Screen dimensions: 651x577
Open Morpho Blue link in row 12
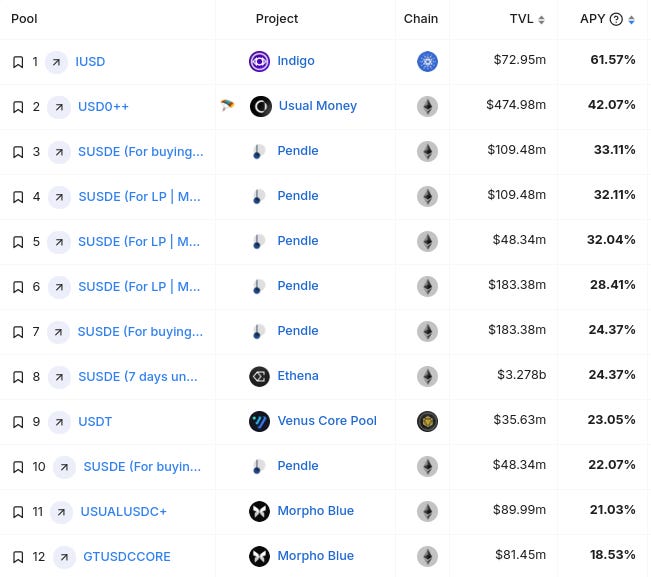(316, 556)
